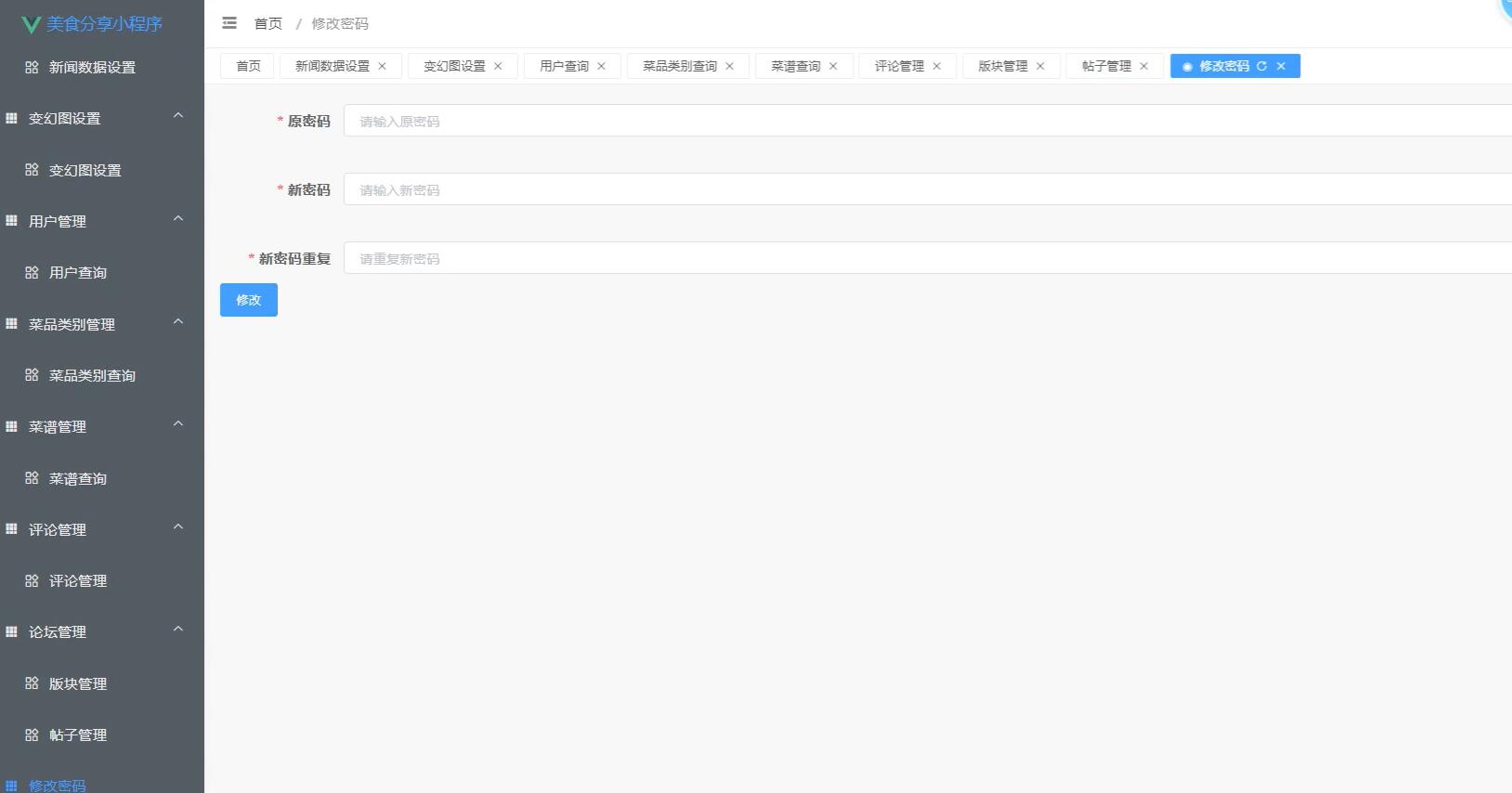Click grid icon beside sidebar 变幻图设置 submenu
This screenshot has height=793, width=1512.
click(x=32, y=170)
